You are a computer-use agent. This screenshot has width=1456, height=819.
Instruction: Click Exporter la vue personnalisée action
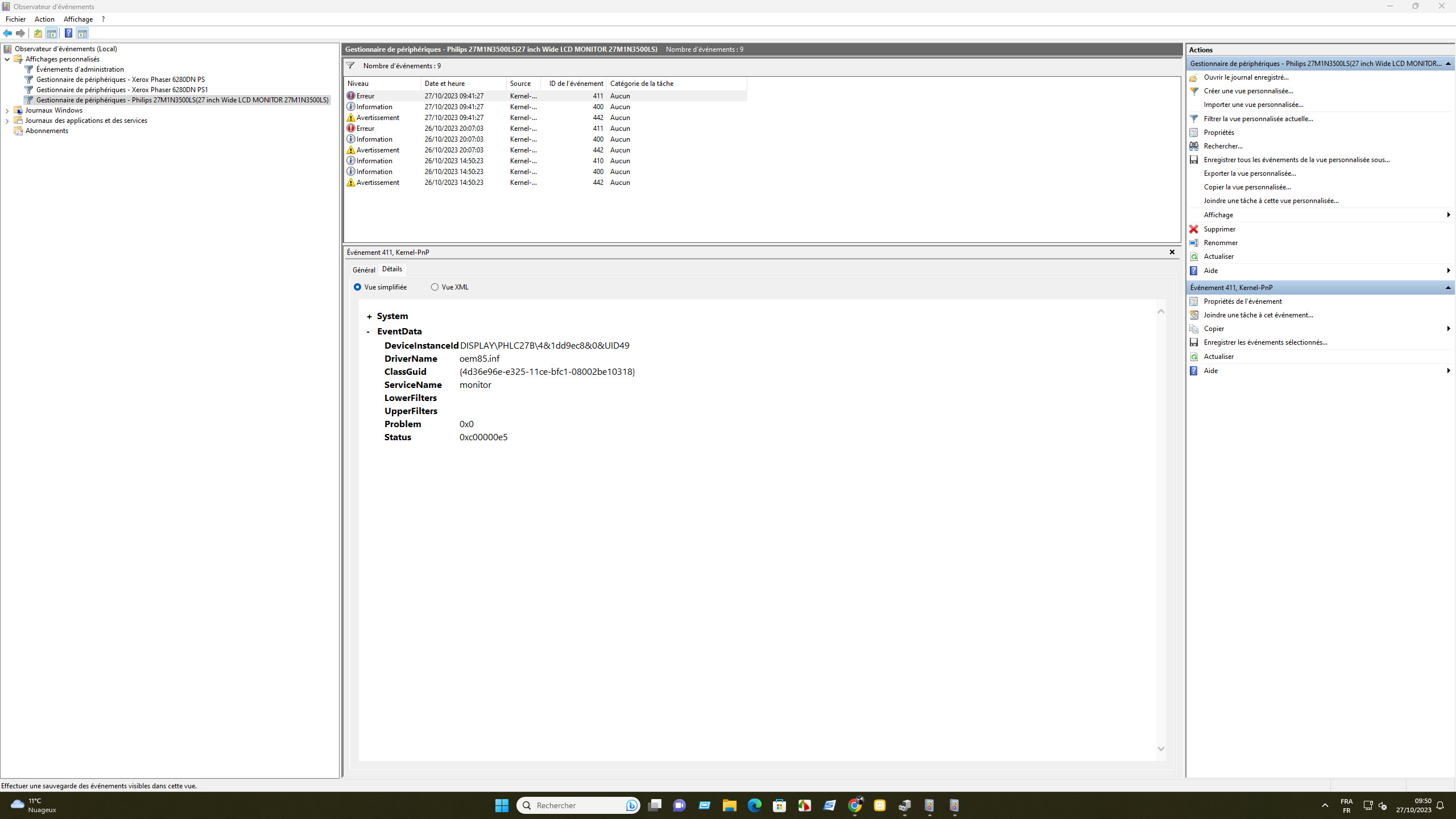(1250, 173)
